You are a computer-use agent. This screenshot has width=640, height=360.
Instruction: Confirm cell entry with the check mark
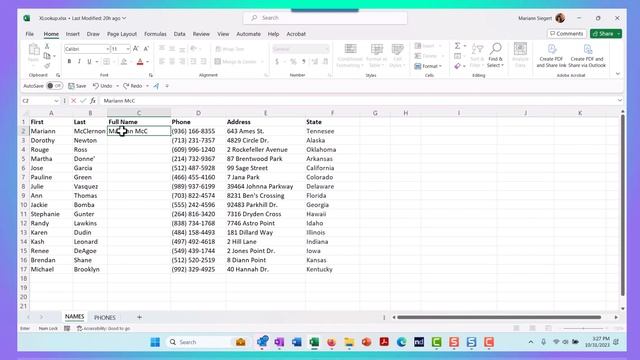pyautogui.click(x=83, y=100)
